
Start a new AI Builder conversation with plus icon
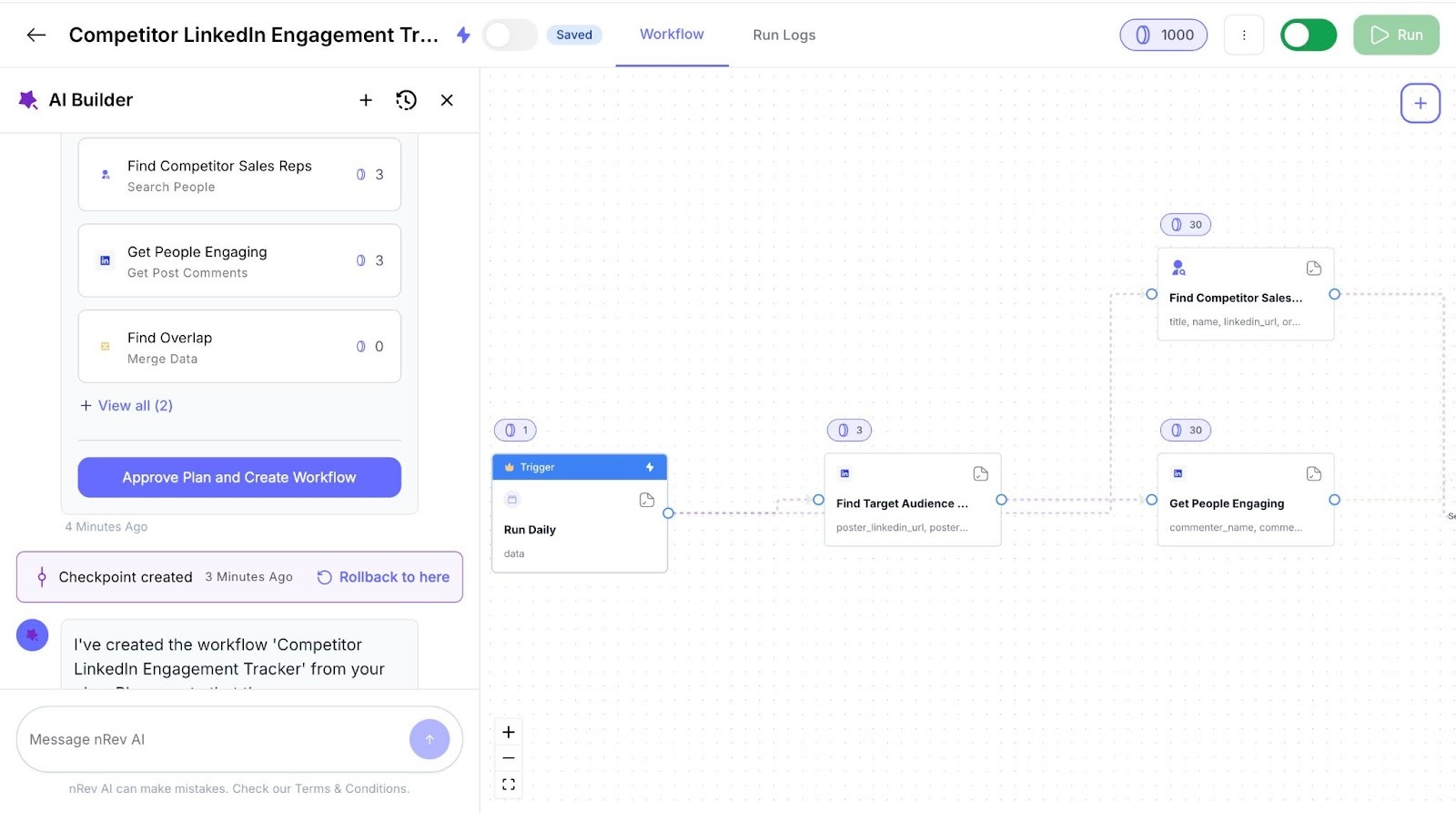coord(366,100)
